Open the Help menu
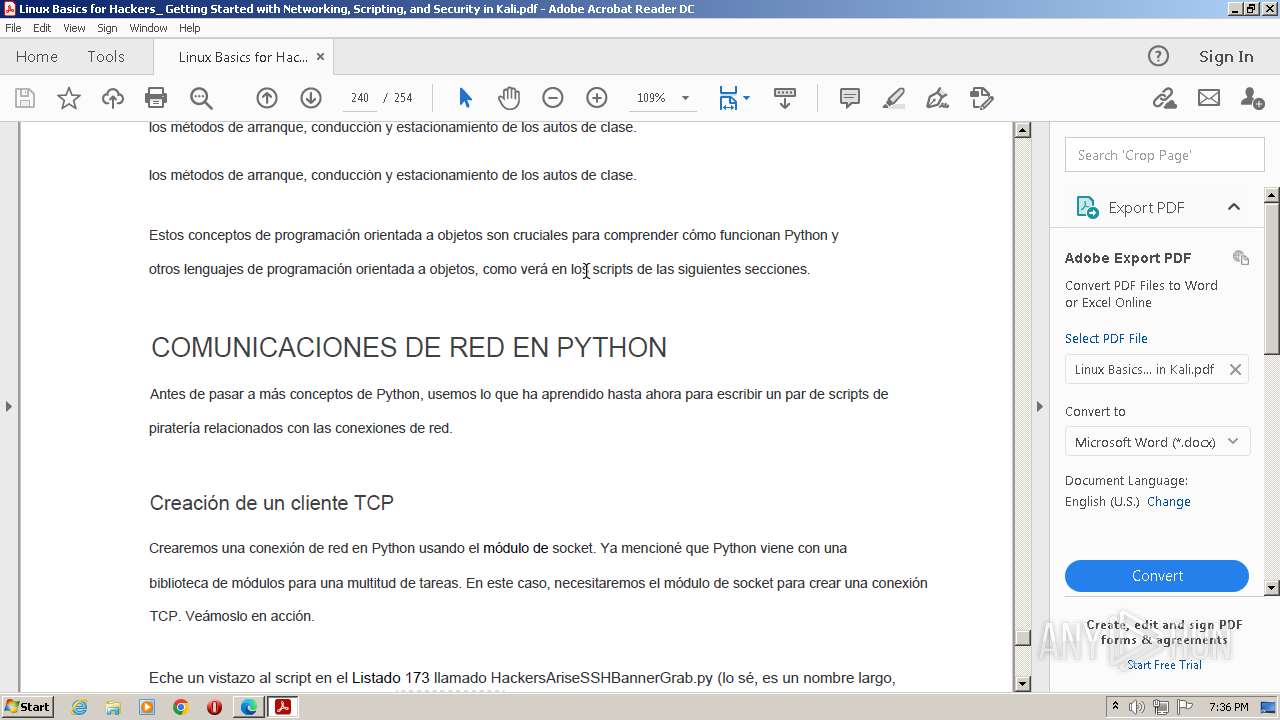Screen dimensions: 1280x720 click(x=189, y=28)
